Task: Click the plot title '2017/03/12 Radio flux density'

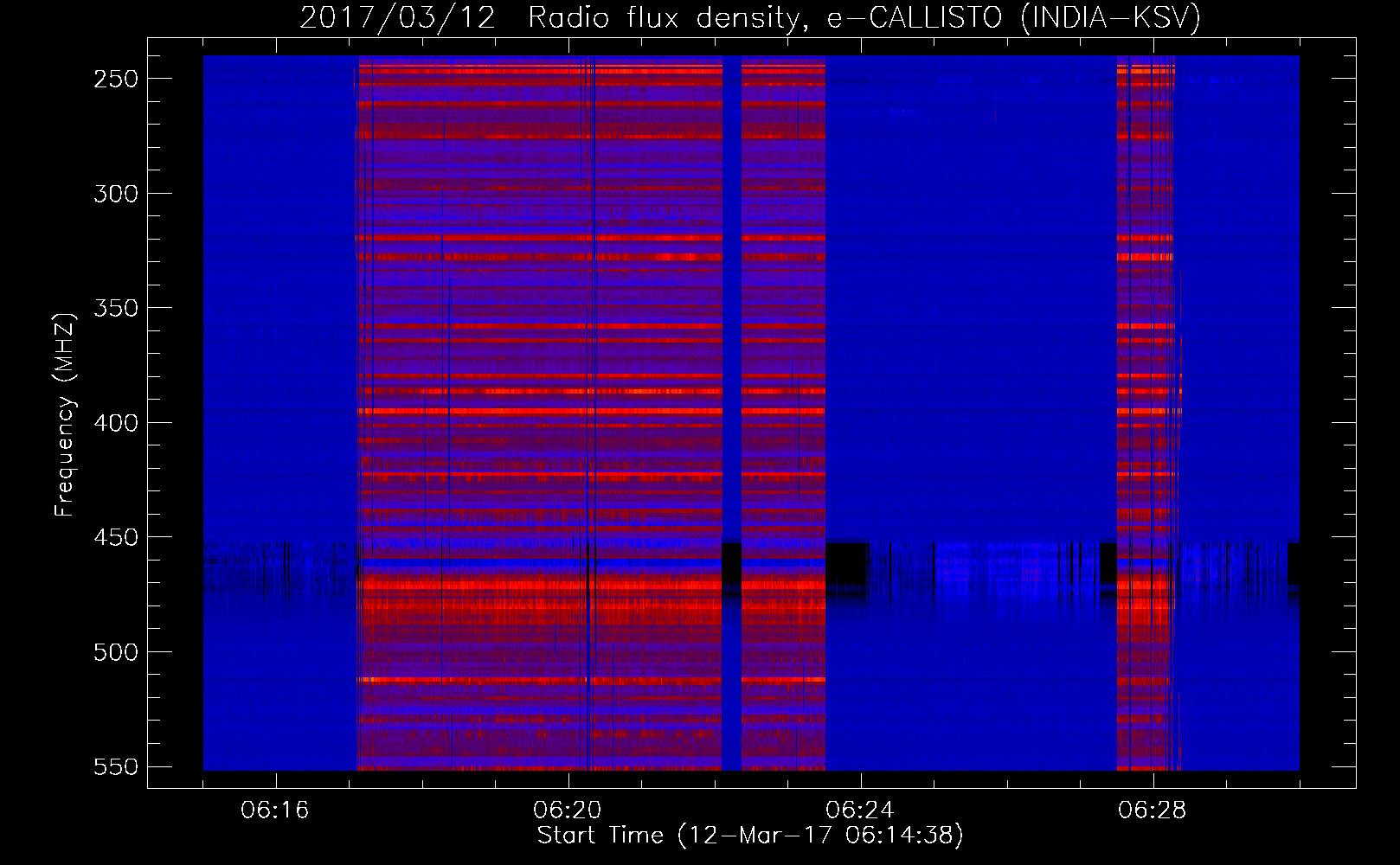Action: pyautogui.click(x=750, y=17)
